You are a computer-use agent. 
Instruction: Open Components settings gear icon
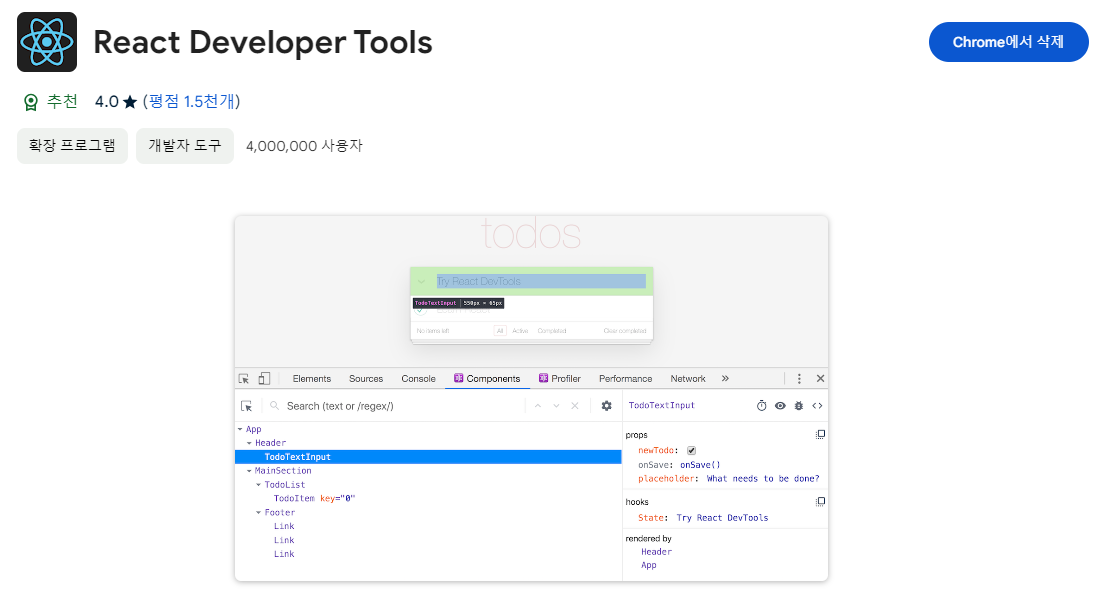point(606,406)
